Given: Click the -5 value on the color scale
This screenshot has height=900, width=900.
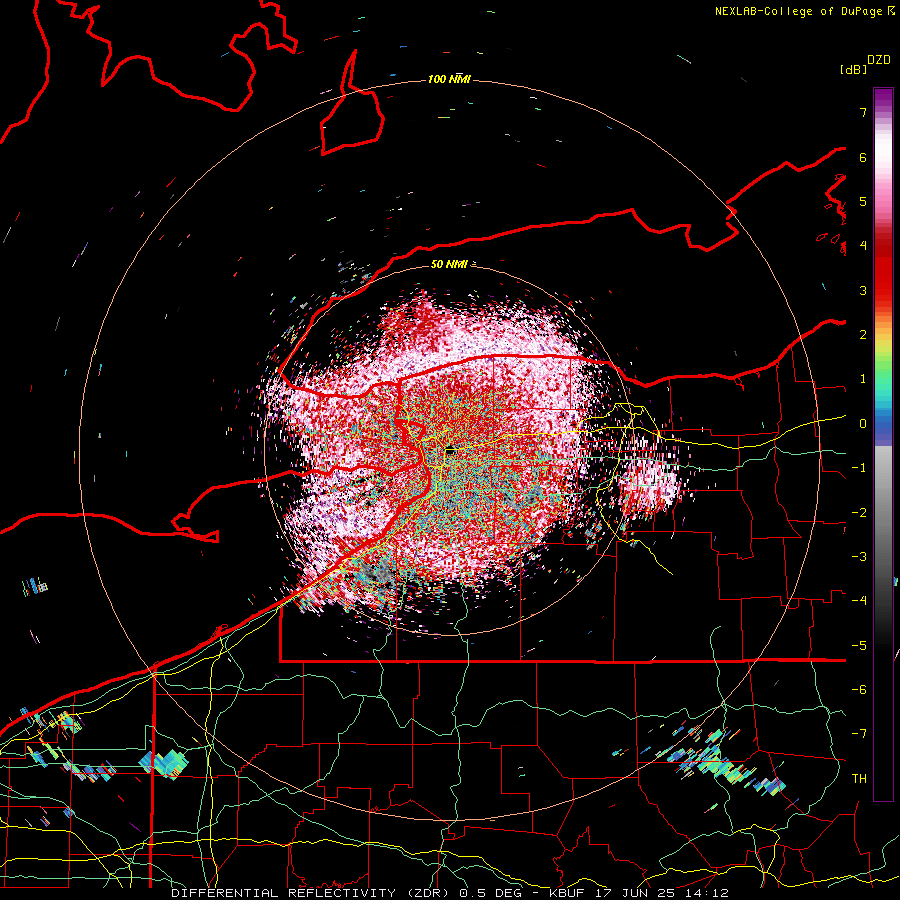Looking at the screenshot, I should 859,645.
